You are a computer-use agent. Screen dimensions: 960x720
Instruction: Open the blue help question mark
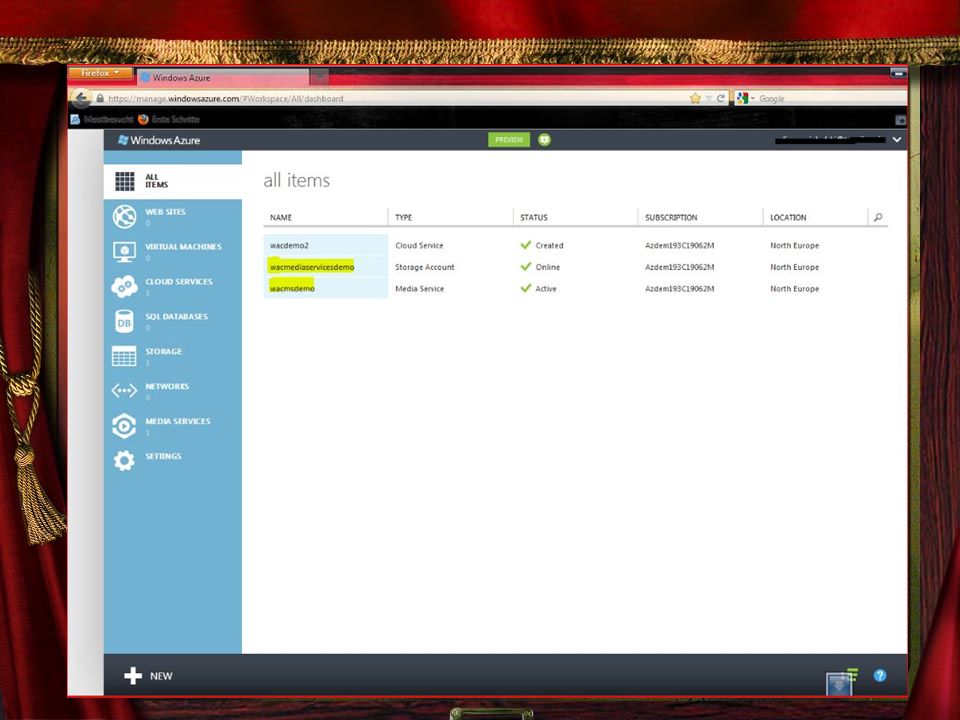880,675
